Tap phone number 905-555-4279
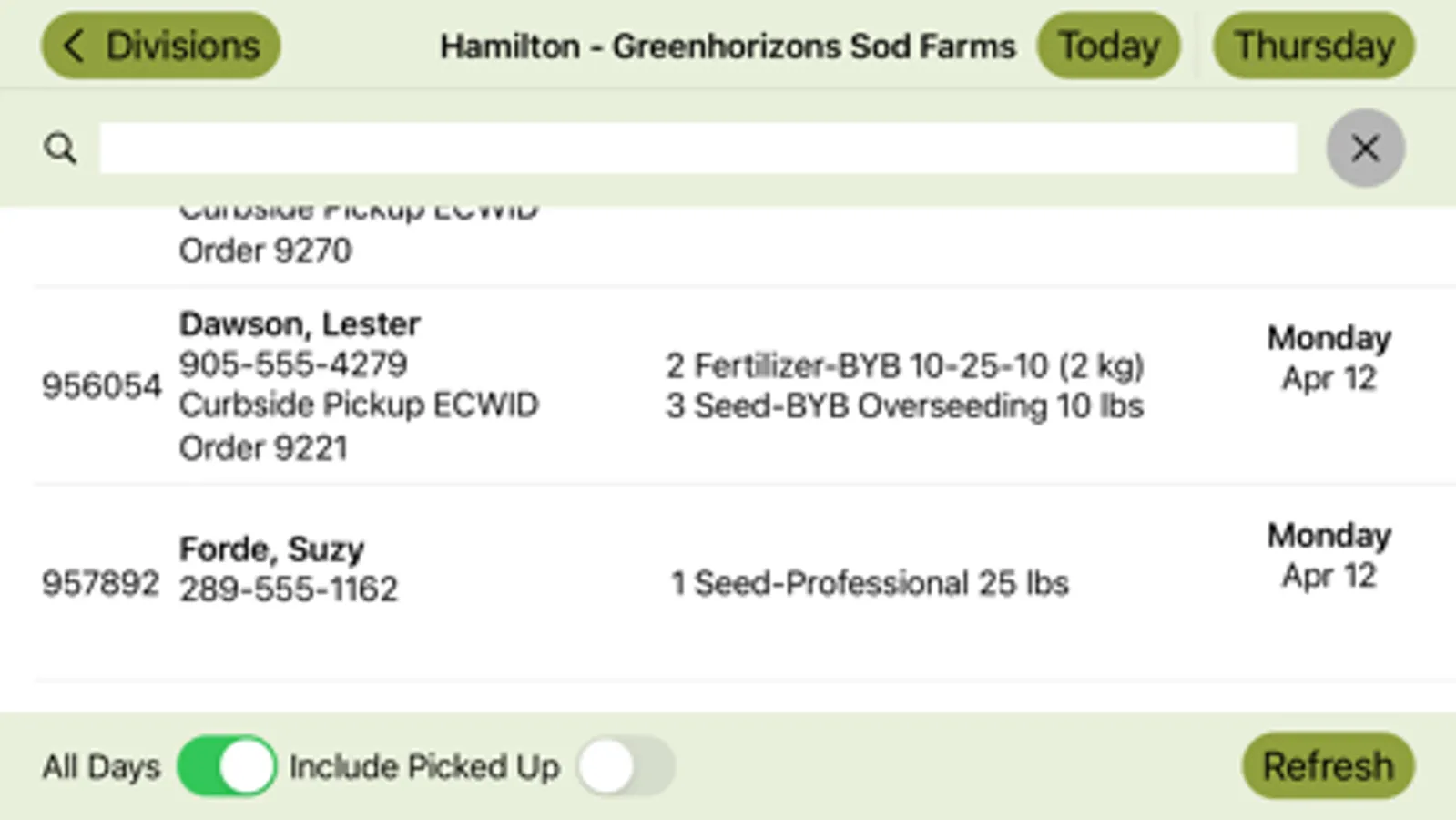This screenshot has width=1456, height=820. [293, 364]
